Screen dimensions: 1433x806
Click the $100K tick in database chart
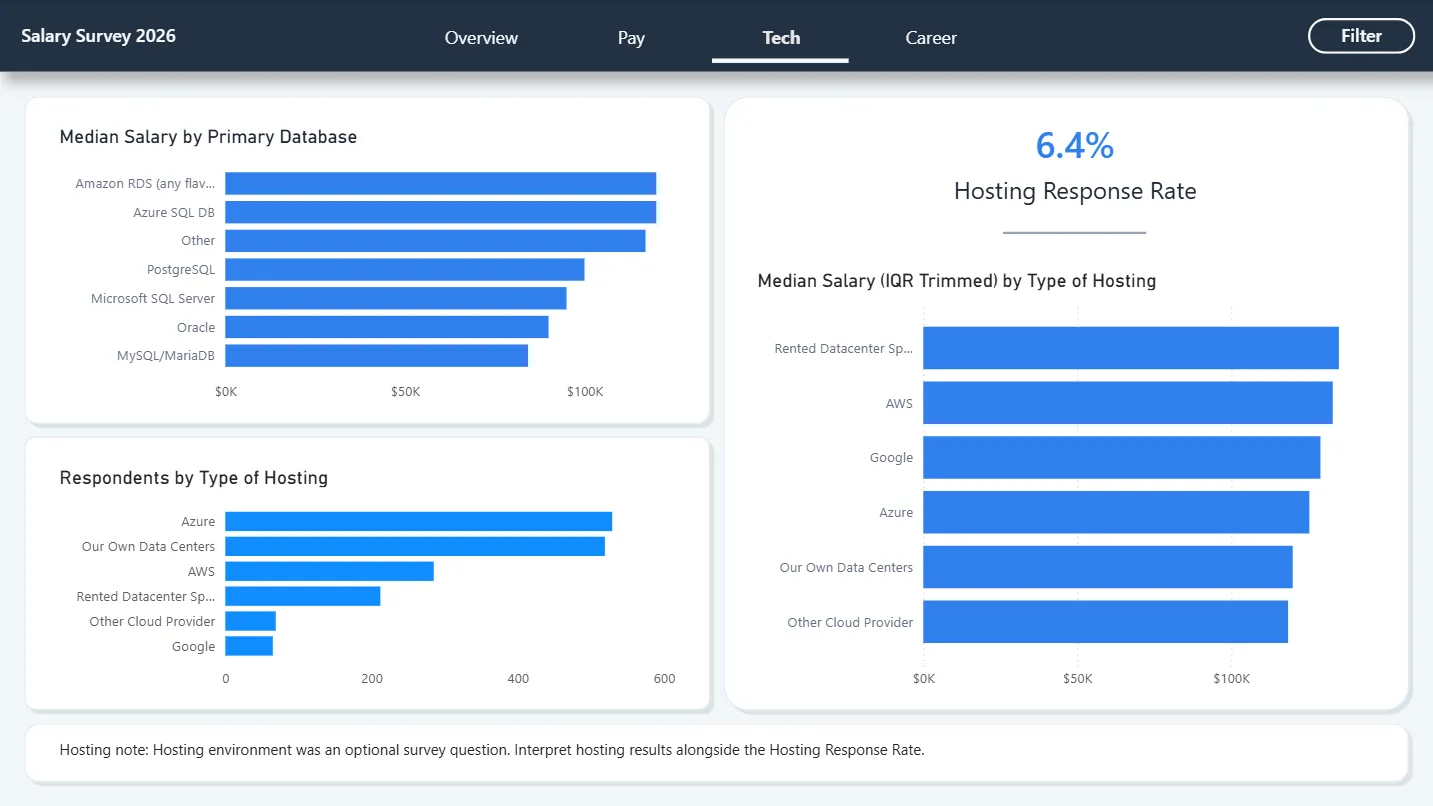[585, 392]
